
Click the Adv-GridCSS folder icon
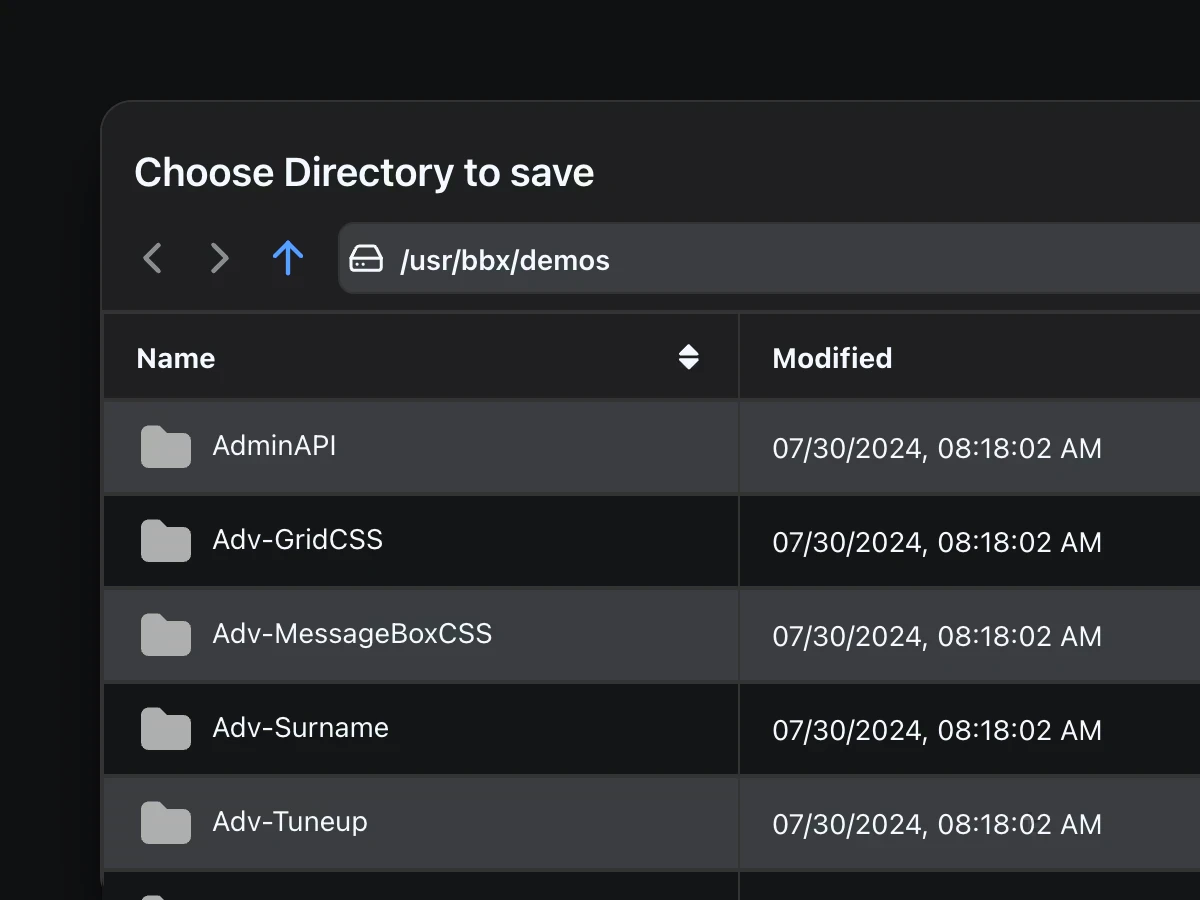tap(165, 541)
